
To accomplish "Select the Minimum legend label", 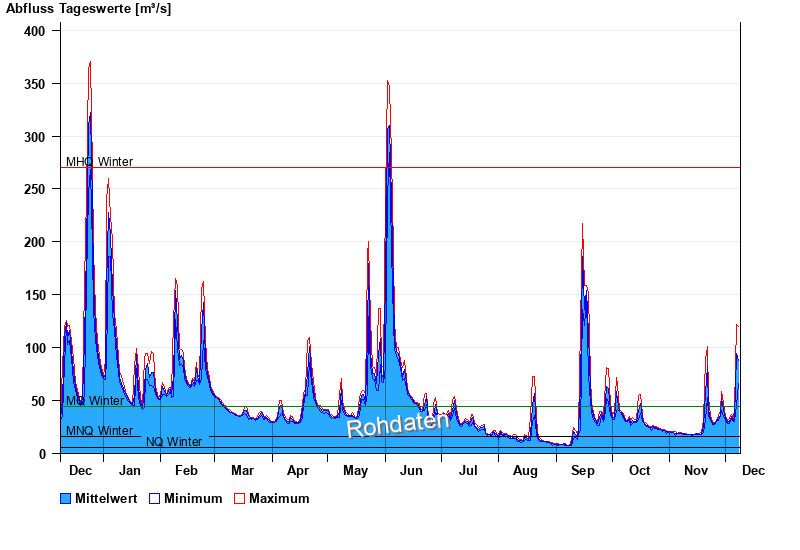I will point(193,498).
